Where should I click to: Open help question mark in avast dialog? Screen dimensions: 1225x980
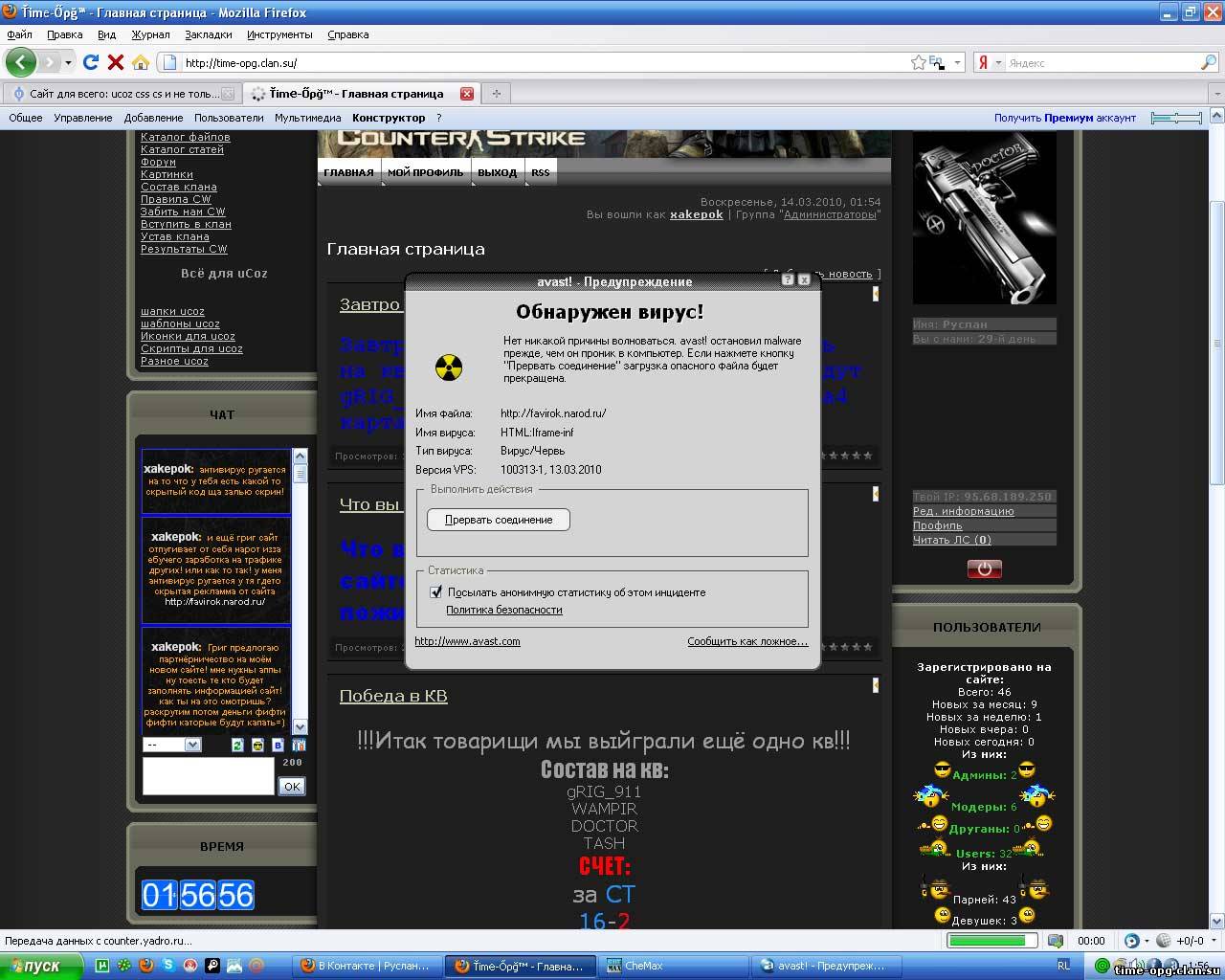click(788, 279)
